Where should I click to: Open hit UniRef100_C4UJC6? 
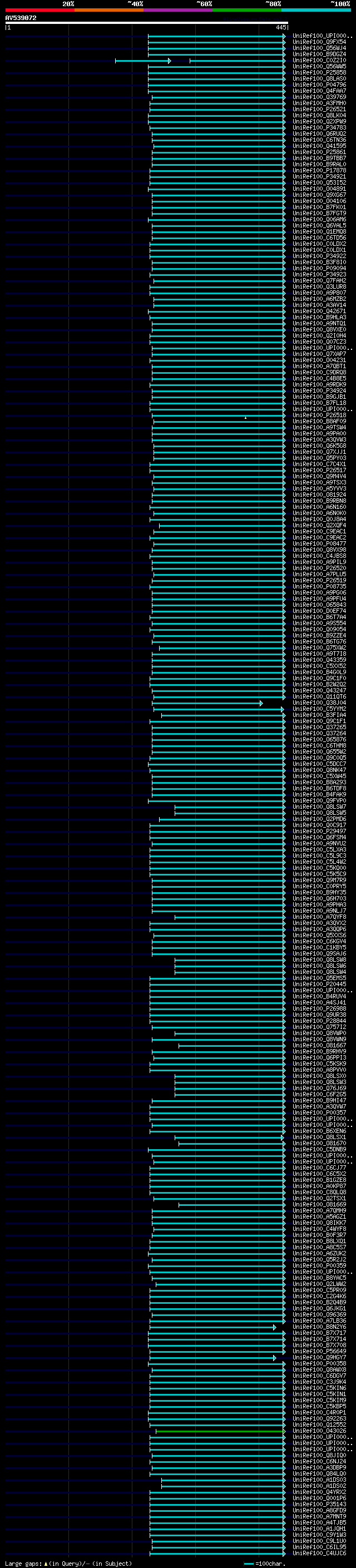pyautogui.click(x=319, y=1553)
